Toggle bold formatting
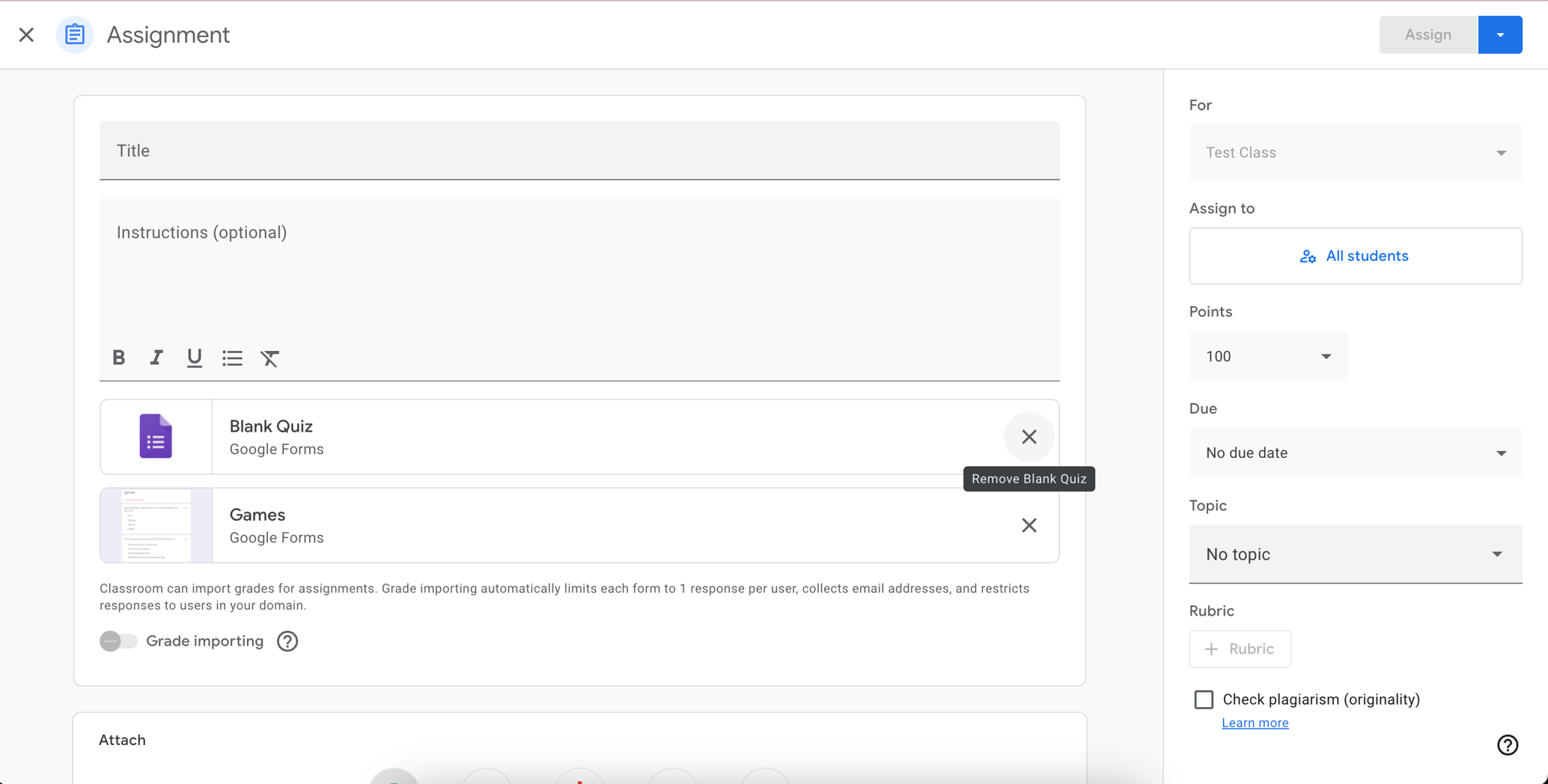This screenshot has width=1548, height=784. coord(119,358)
